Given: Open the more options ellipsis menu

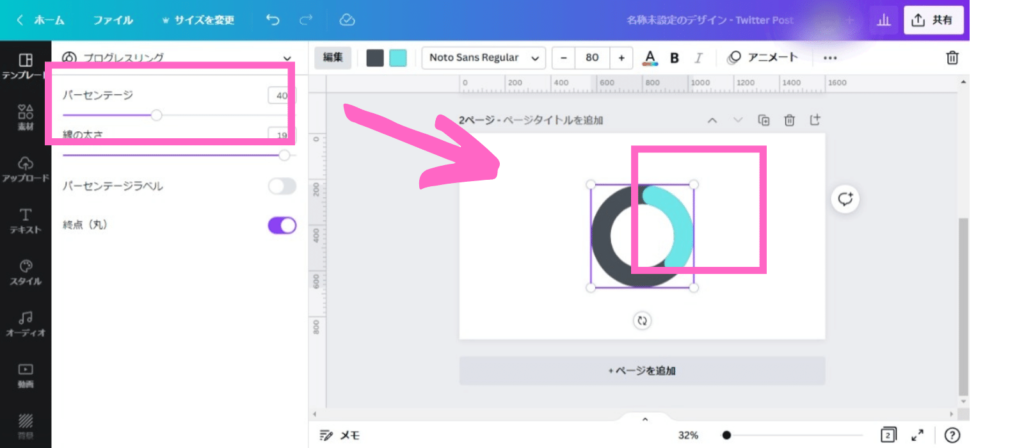Looking at the screenshot, I should pos(830,58).
